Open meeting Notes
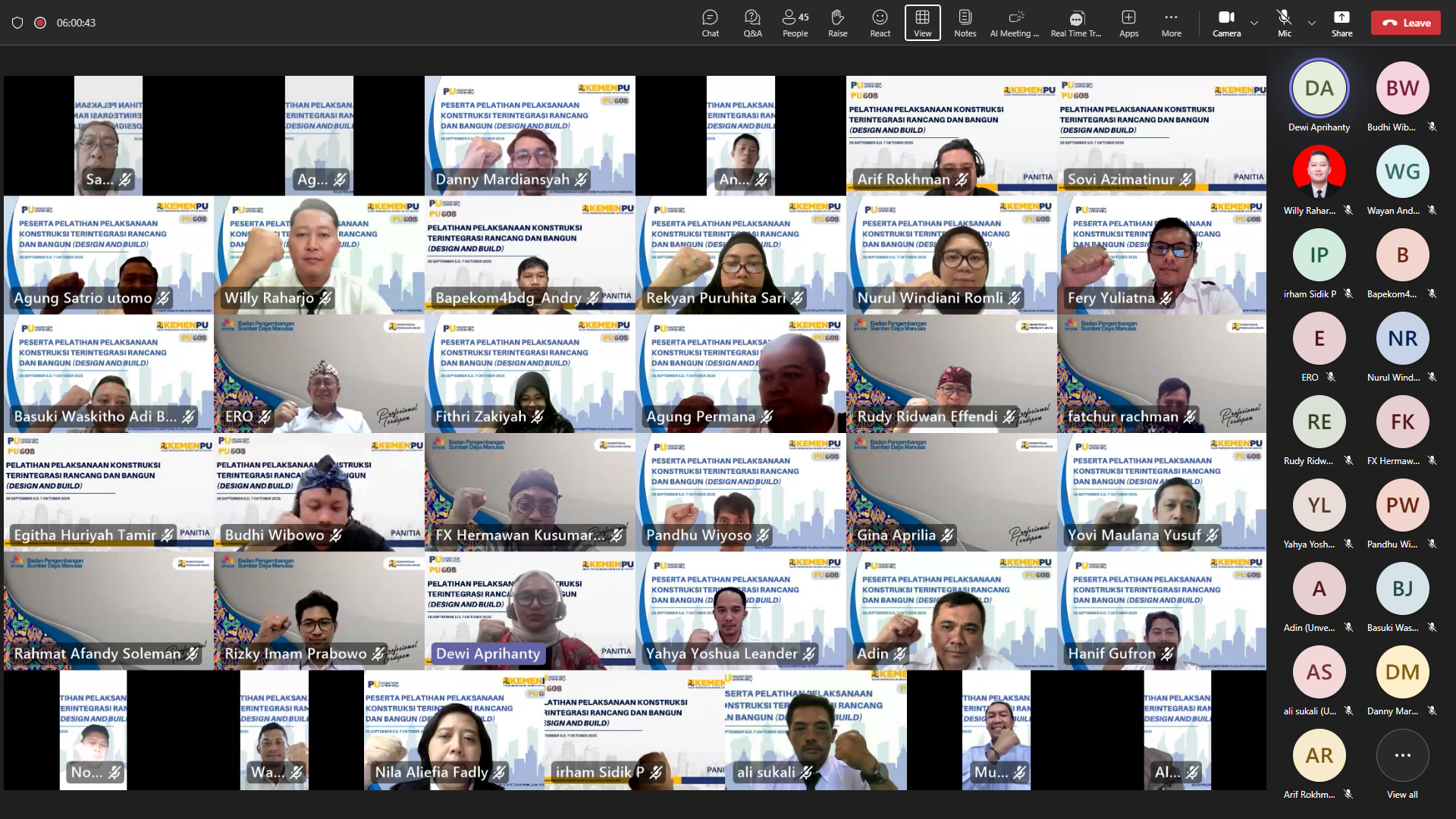Image resolution: width=1456 pixels, height=819 pixels. pos(965,23)
